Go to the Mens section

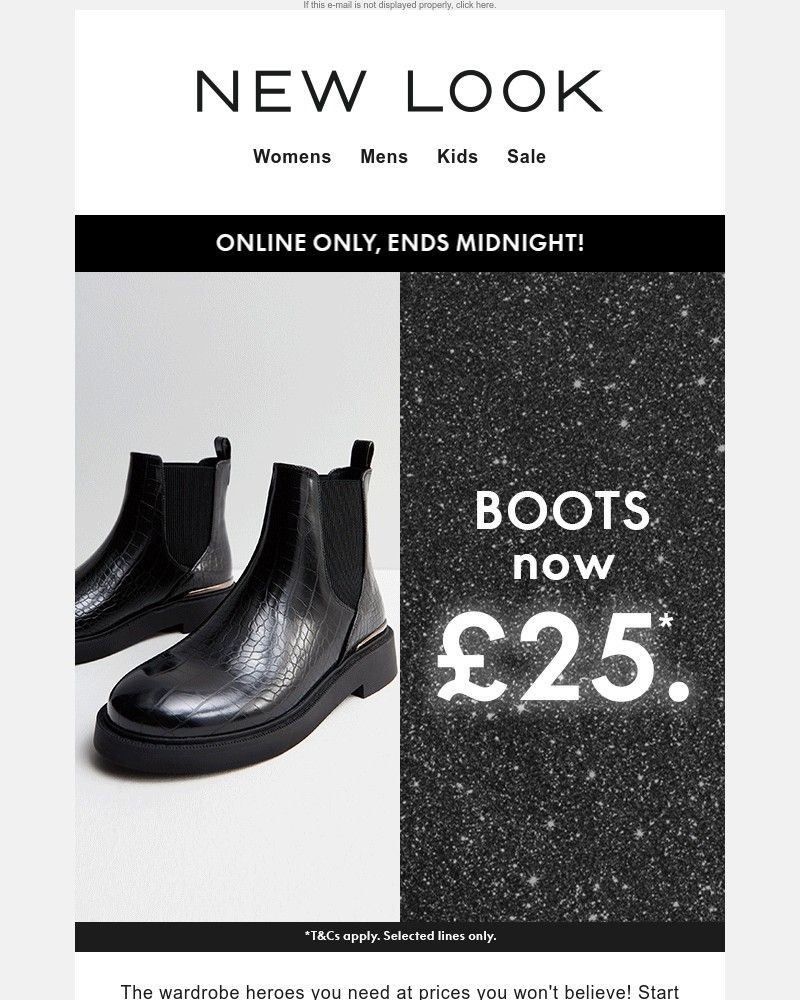click(384, 156)
